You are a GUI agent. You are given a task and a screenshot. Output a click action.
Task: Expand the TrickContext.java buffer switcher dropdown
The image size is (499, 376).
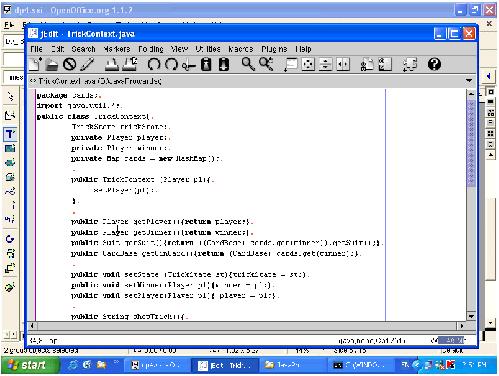469,81
